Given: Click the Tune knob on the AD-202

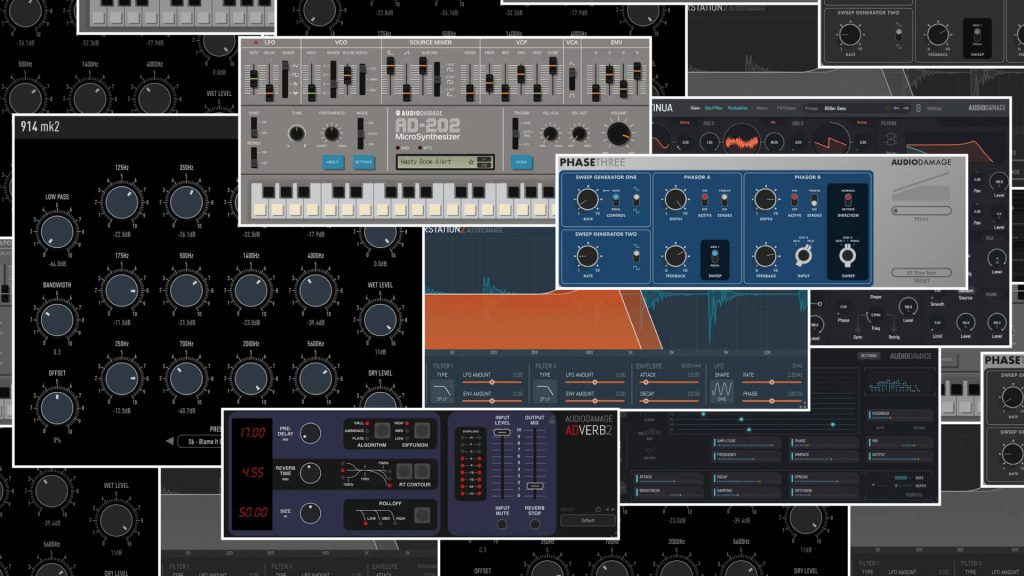Looking at the screenshot, I should (296, 134).
